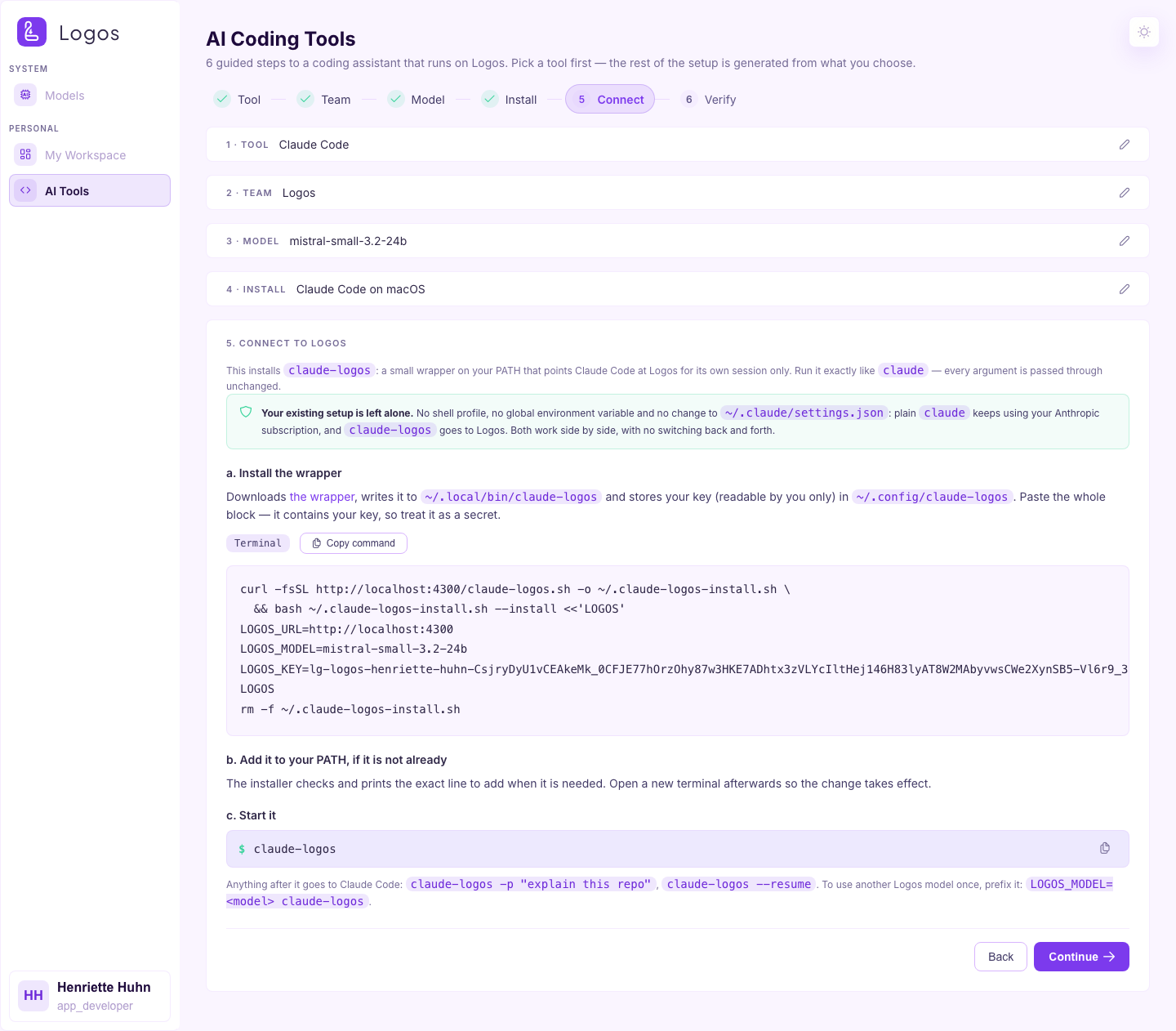The image size is (1176, 1031).
Task: Select AI Tools in the sidebar
Action: (90, 190)
